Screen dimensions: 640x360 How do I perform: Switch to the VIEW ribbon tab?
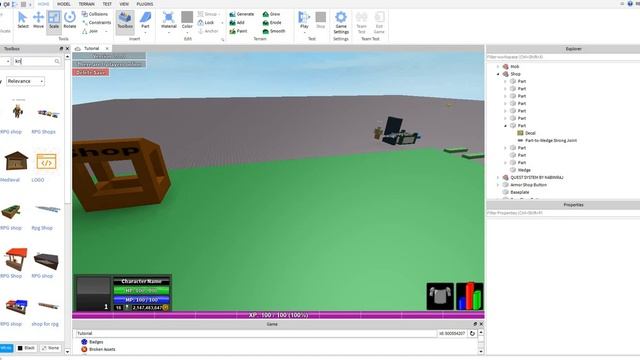(x=124, y=4)
